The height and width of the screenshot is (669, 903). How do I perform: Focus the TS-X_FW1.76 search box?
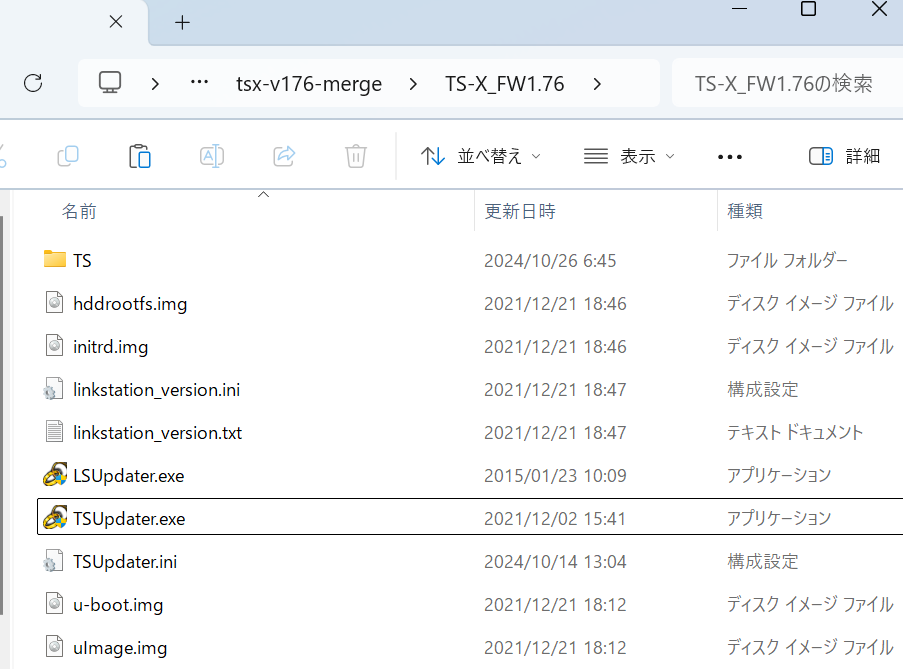click(787, 83)
